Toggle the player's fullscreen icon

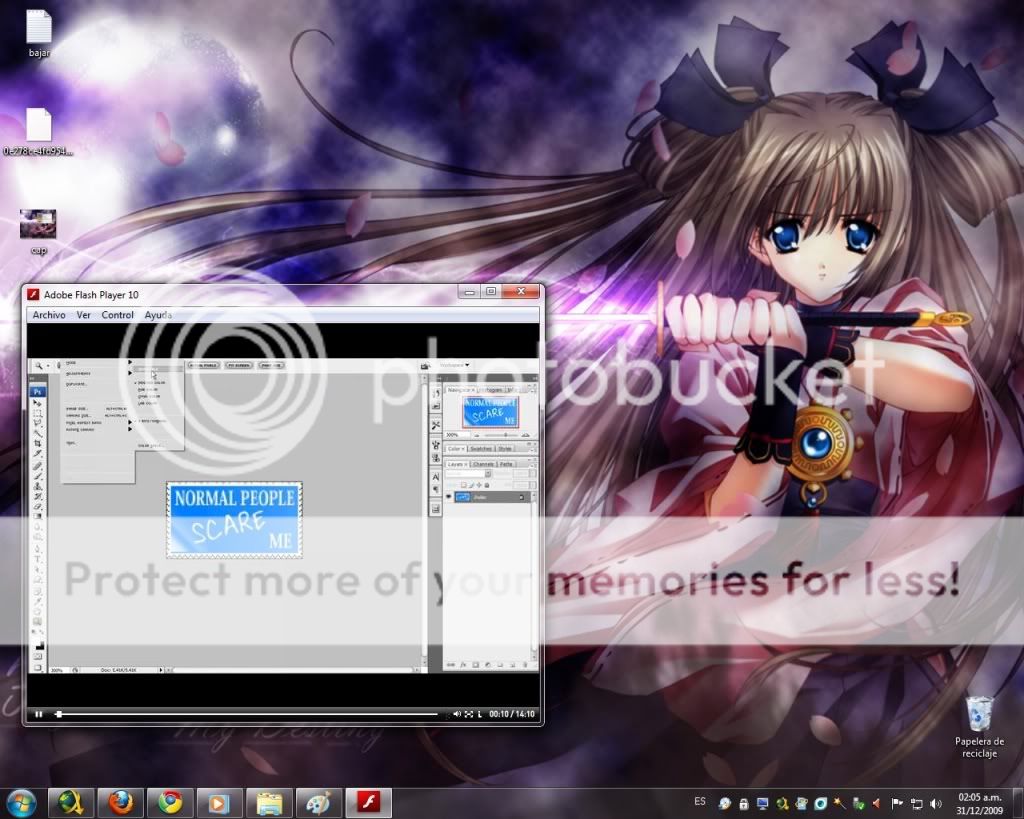[x=468, y=715]
